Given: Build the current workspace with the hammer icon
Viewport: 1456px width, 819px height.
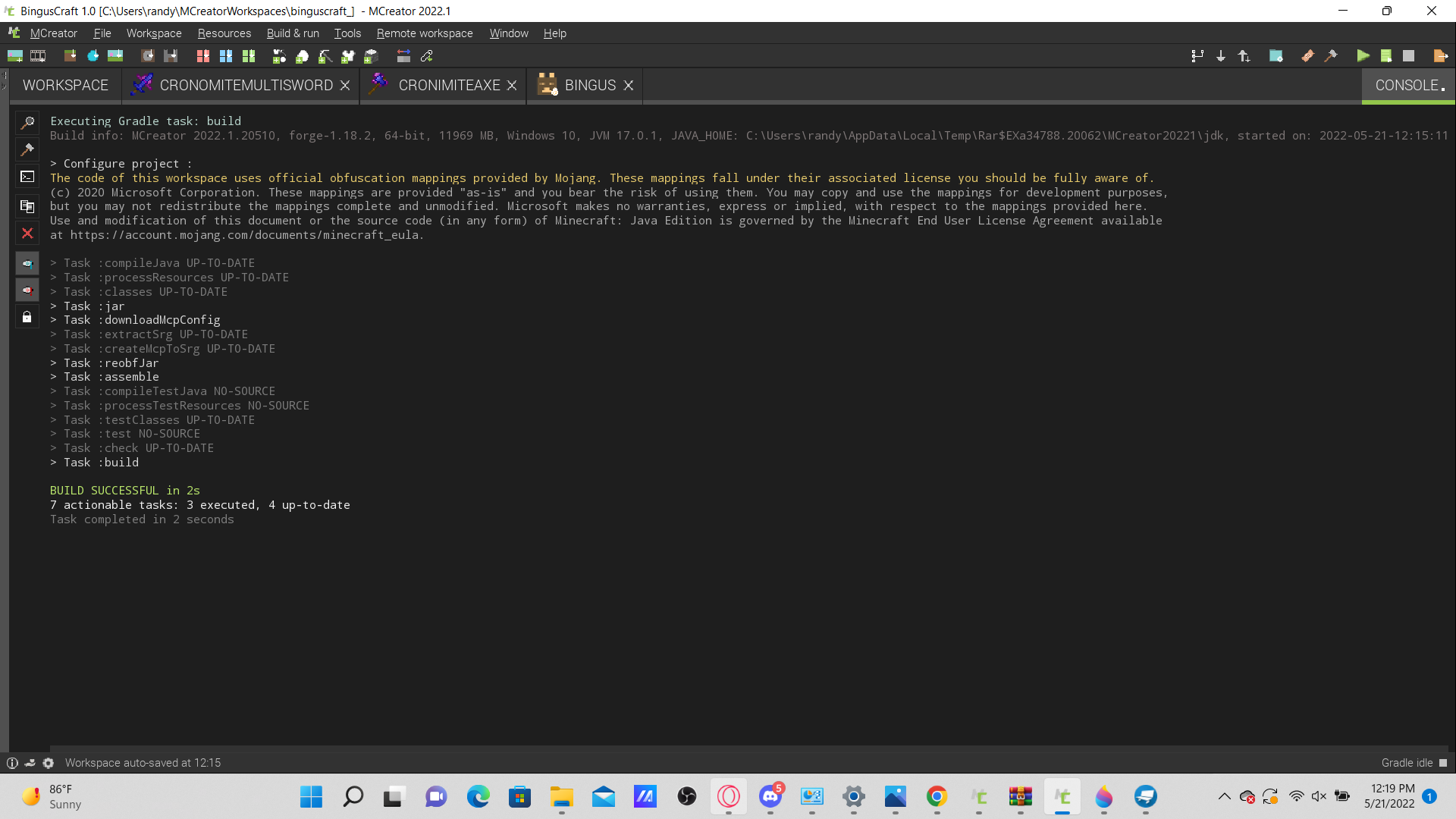Looking at the screenshot, I should click(x=1332, y=55).
